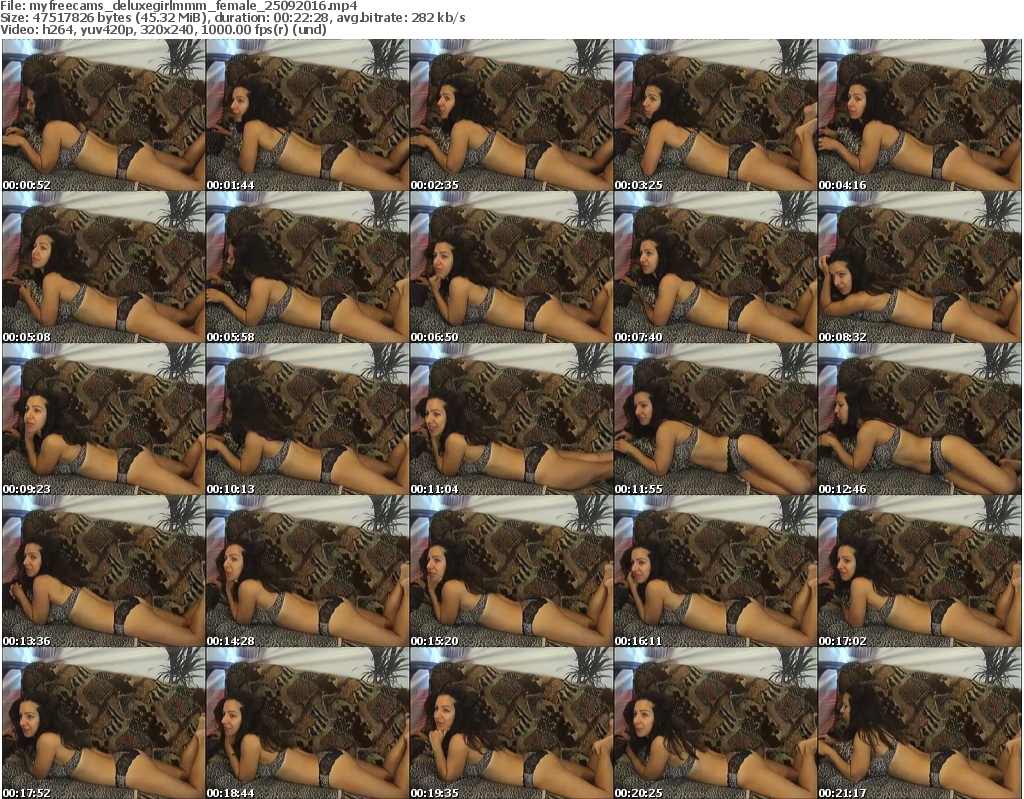Click the preview frame marked 00:16:11
The image size is (1024, 799).
pos(715,571)
